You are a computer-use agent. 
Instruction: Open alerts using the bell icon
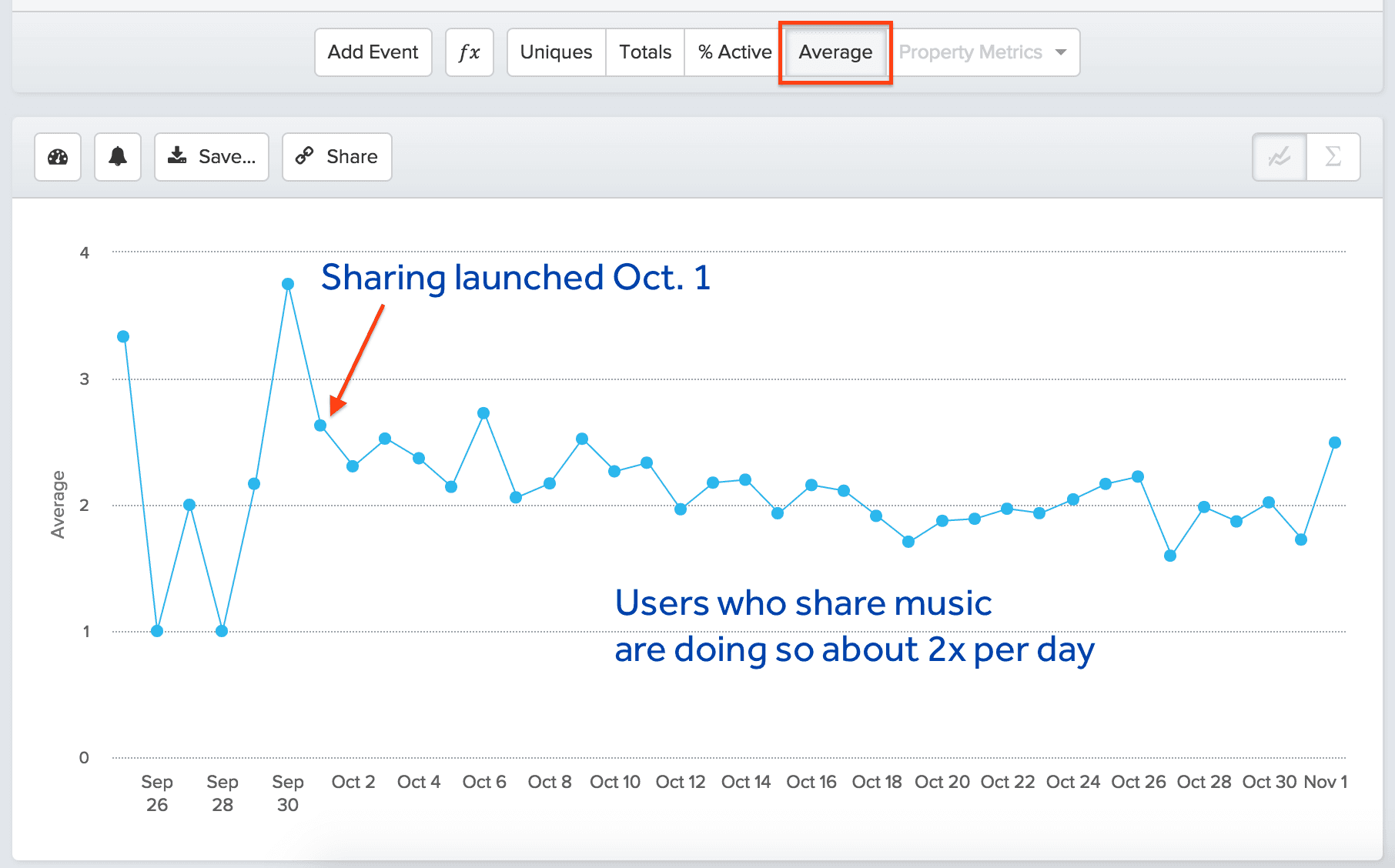click(116, 156)
